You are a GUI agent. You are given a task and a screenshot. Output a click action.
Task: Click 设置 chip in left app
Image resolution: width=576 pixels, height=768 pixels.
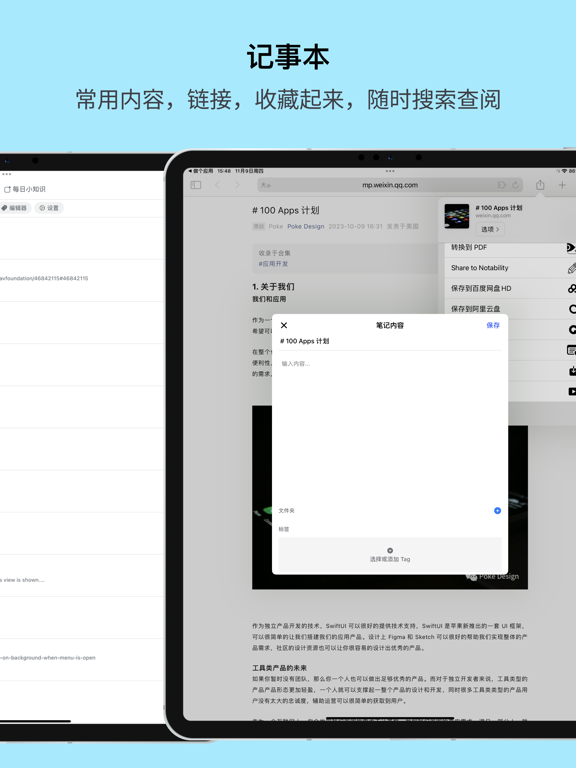click(49, 208)
